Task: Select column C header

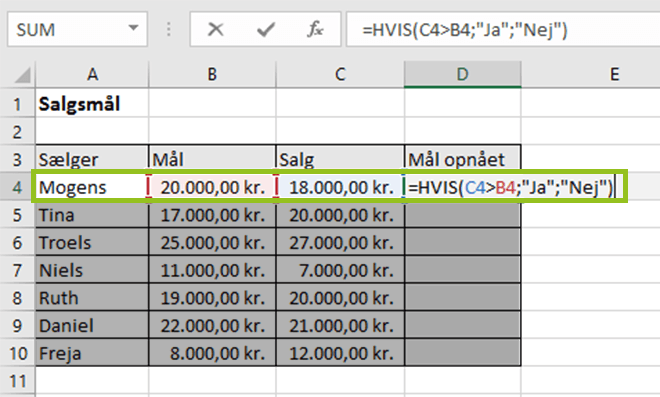Action: pyautogui.click(x=340, y=75)
